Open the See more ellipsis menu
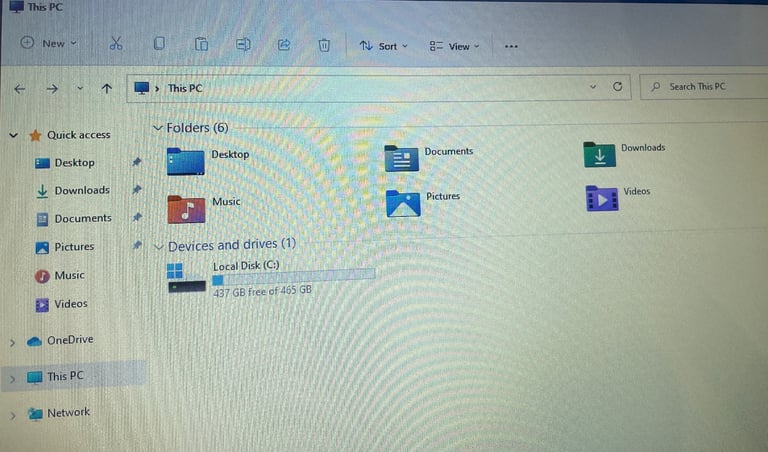 coord(511,47)
